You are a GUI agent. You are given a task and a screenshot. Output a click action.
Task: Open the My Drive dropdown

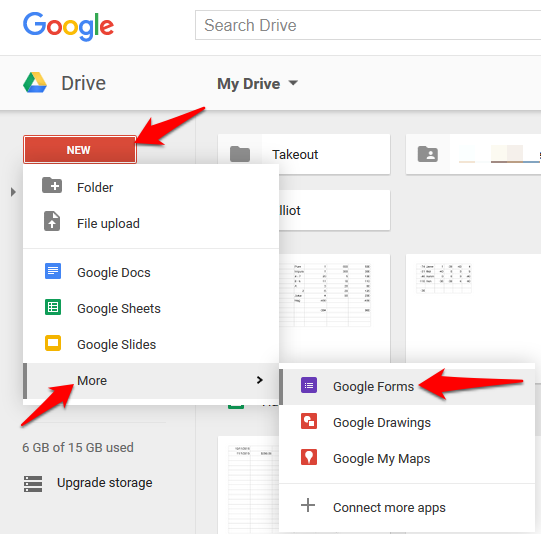tap(257, 83)
